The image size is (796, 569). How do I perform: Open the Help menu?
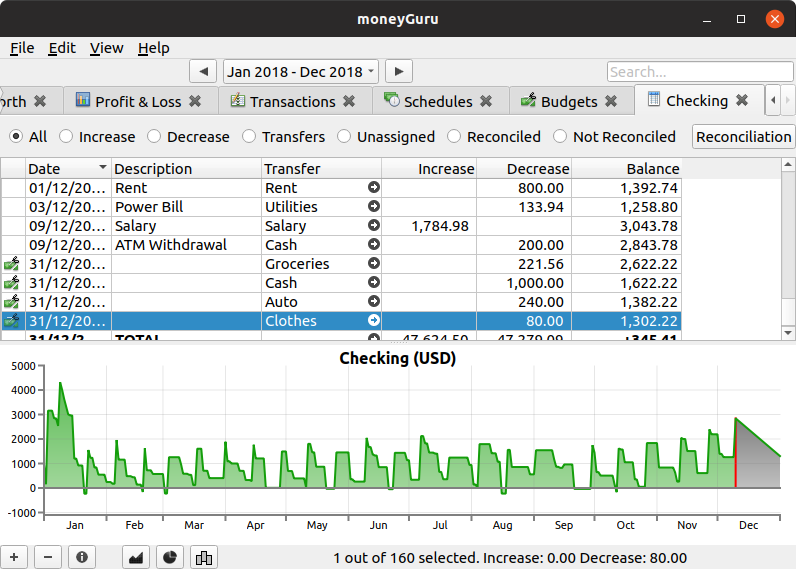point(154,48)
